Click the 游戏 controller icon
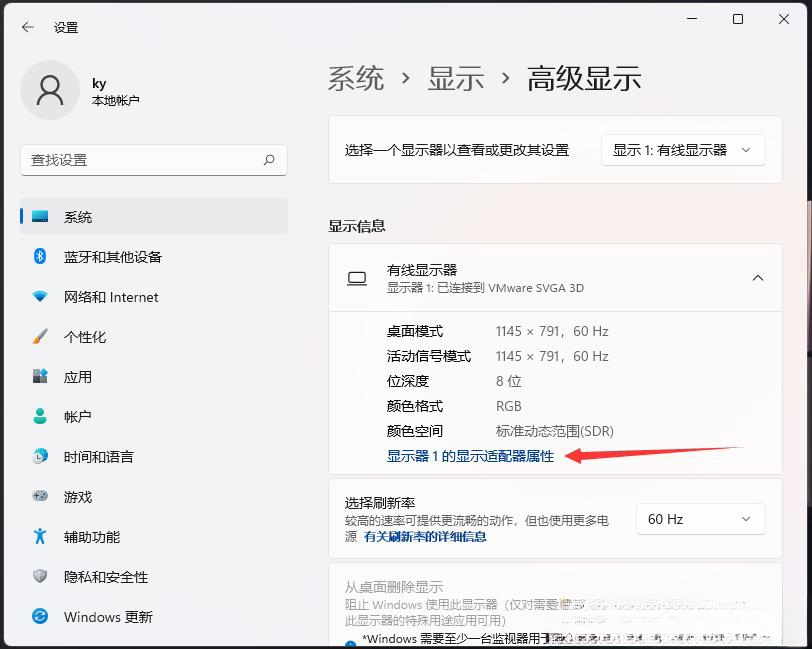 [38, 497]
